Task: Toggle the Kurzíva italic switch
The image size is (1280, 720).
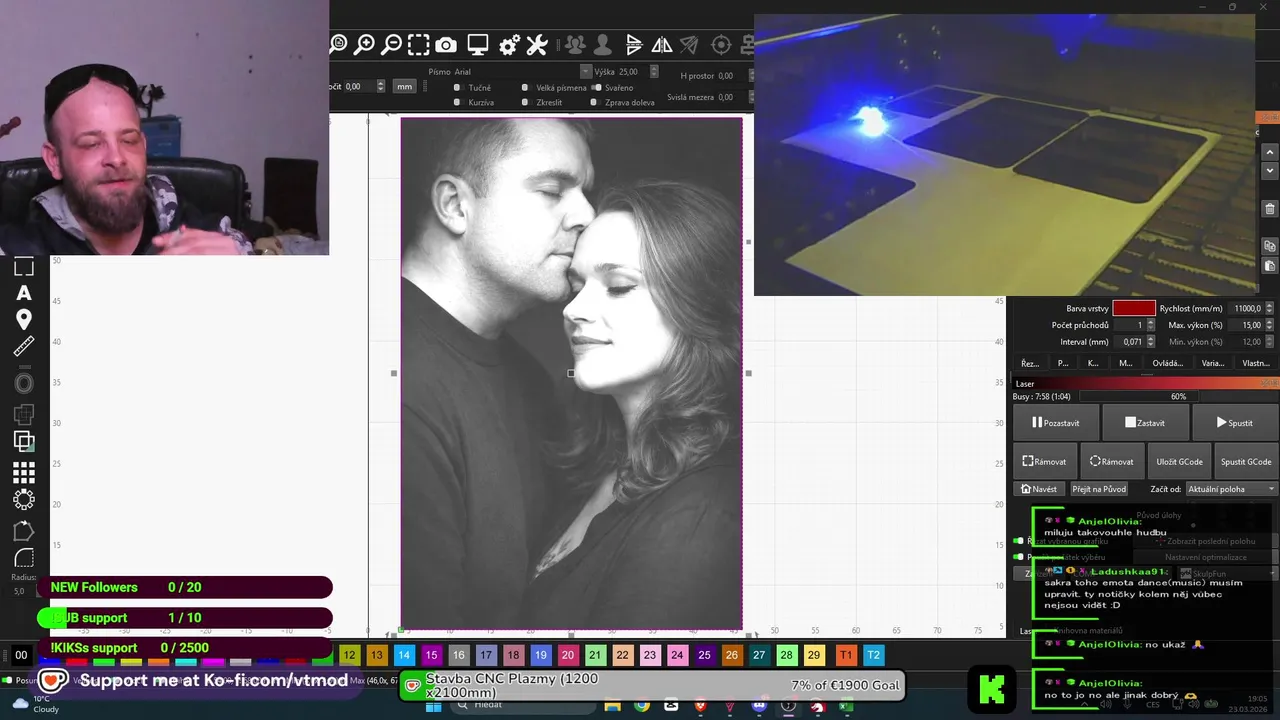Action: tap(457, 102)
